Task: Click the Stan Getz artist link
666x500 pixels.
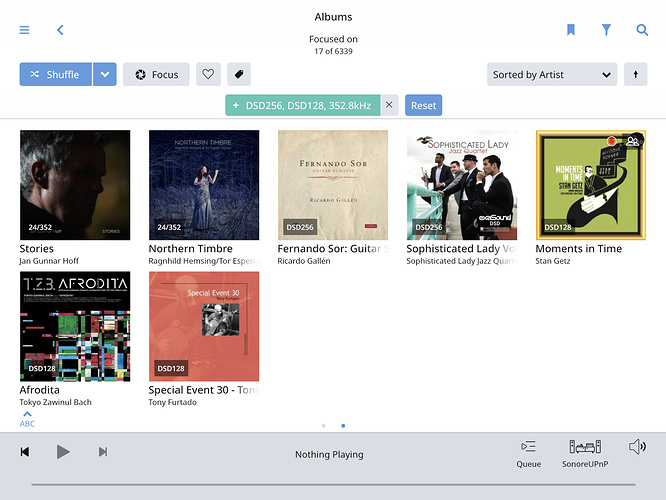Action: tap(553, 261)
